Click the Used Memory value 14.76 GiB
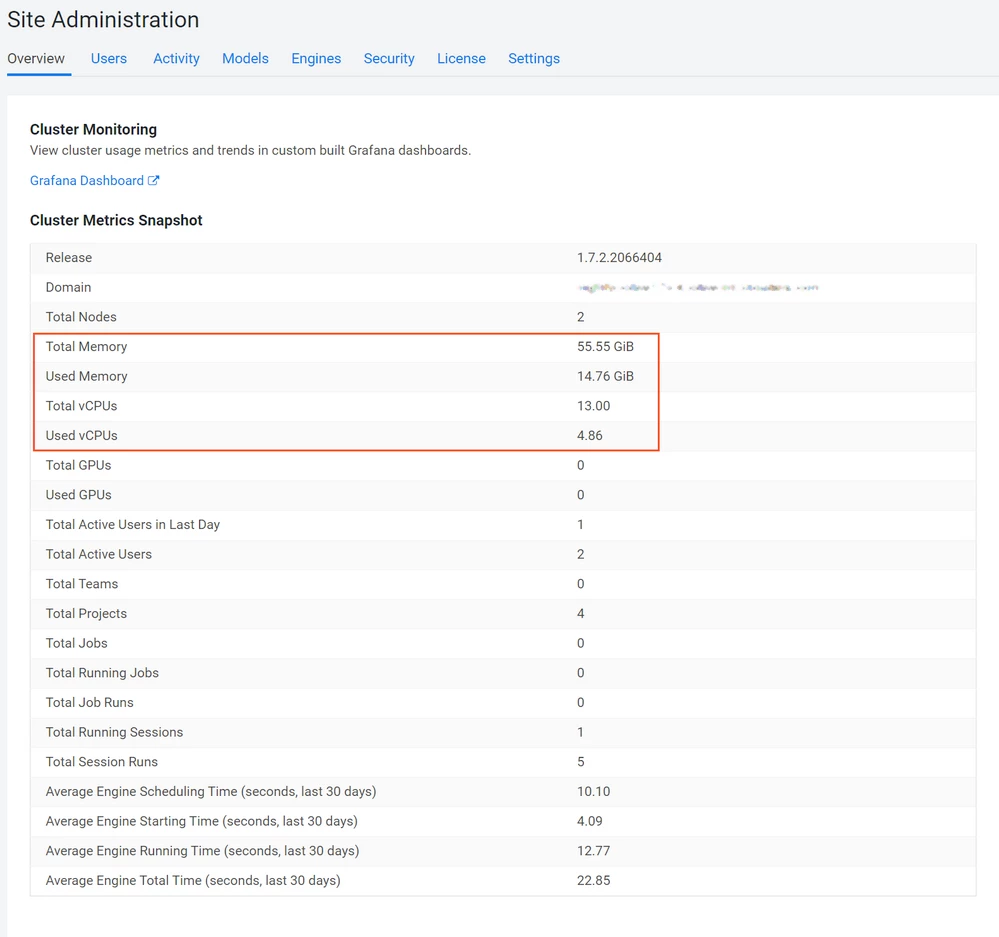Image resolution: width=999 pixels, height=937 pixels. pyautogui.click(x=605, y=376)
